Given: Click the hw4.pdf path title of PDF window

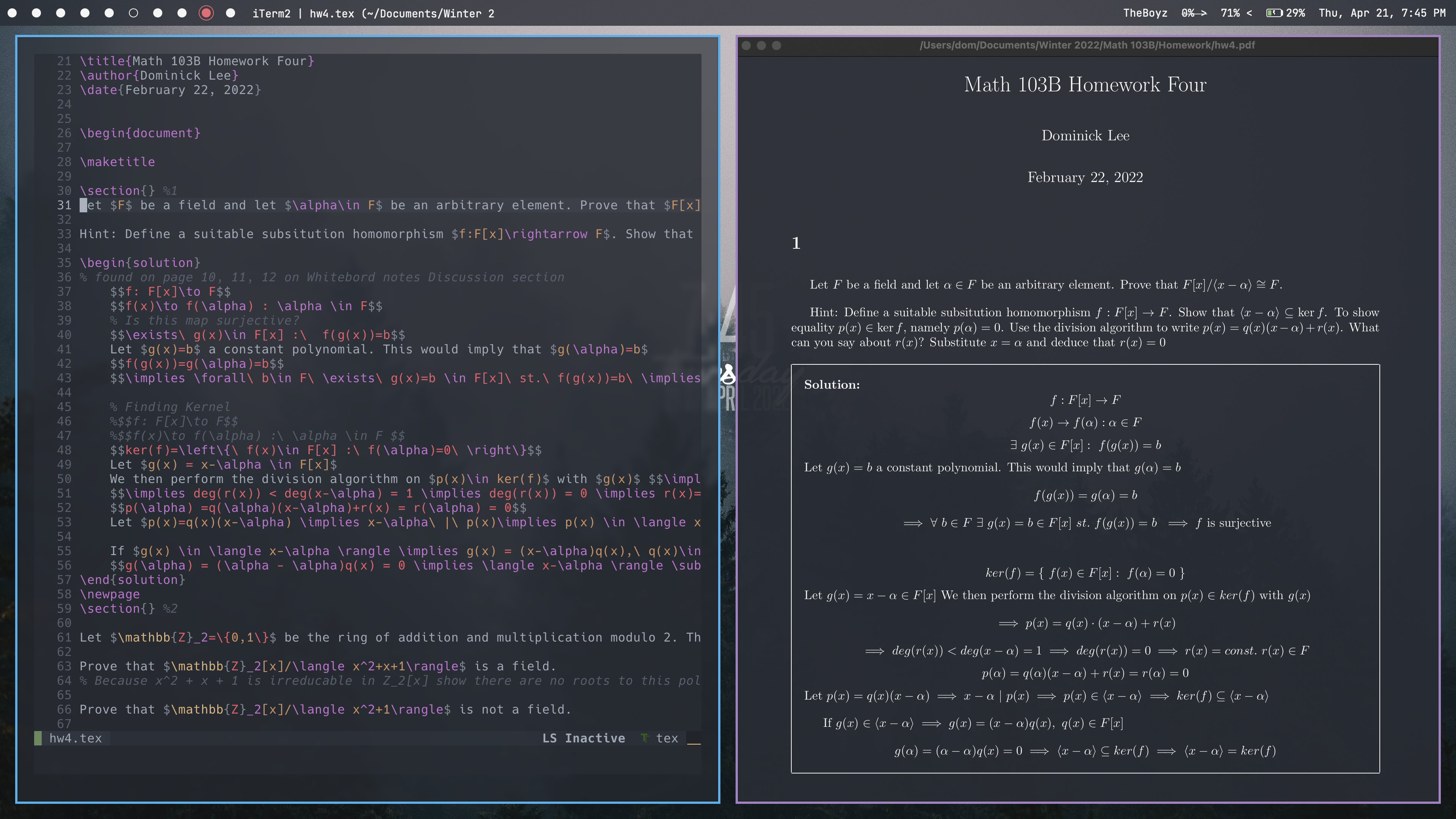Looking at the screenshot, I should pyautogui.click(x=1087, y=45).
